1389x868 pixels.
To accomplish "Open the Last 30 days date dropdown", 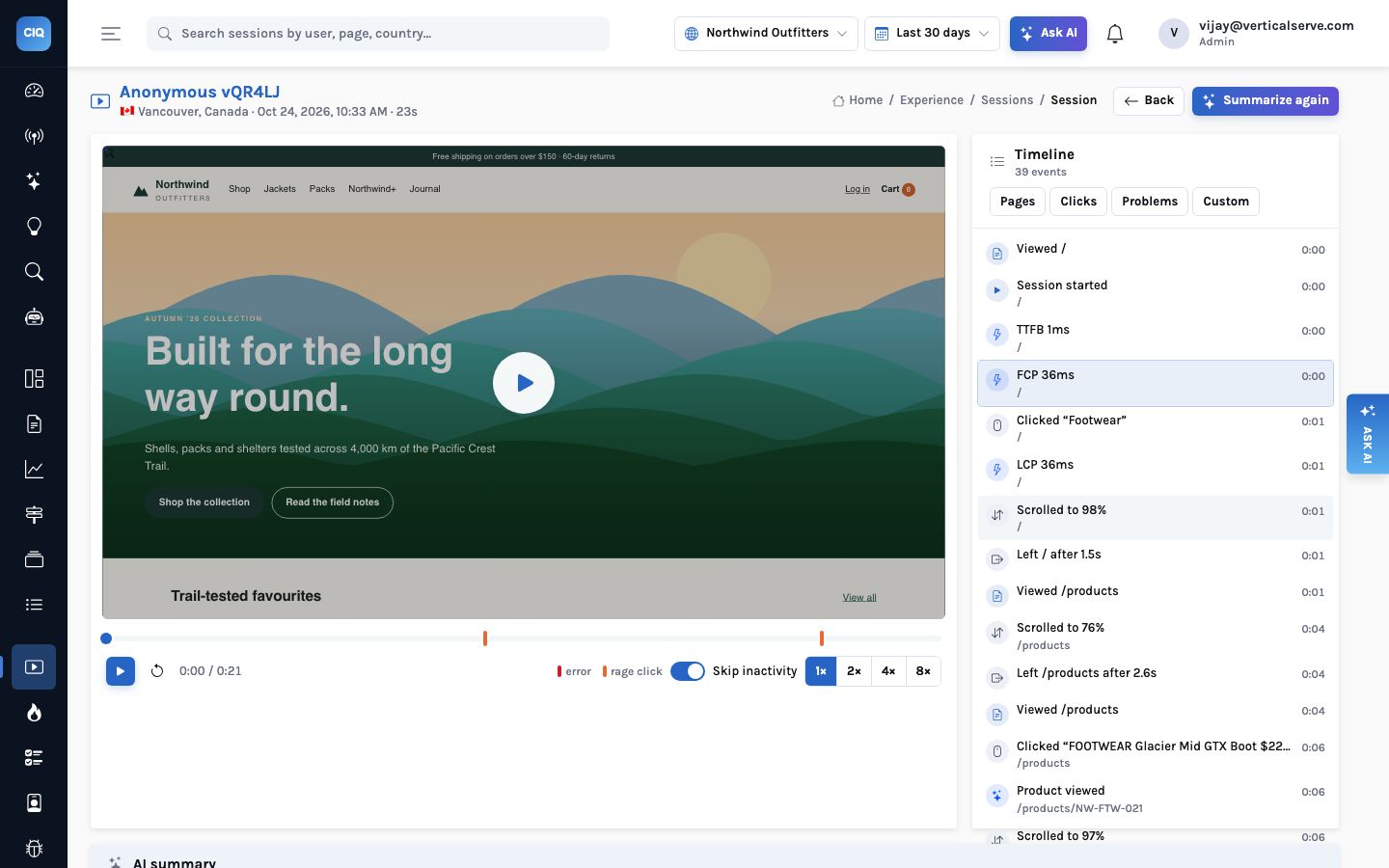I will click(932, 33).
